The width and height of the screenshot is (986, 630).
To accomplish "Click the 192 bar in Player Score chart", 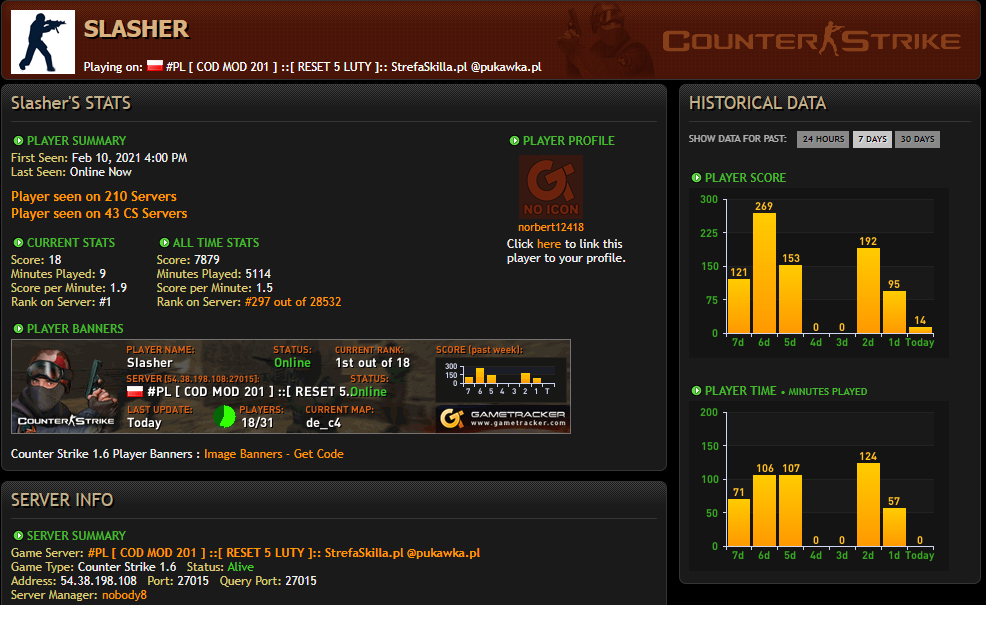I will (x=868, y=290).
